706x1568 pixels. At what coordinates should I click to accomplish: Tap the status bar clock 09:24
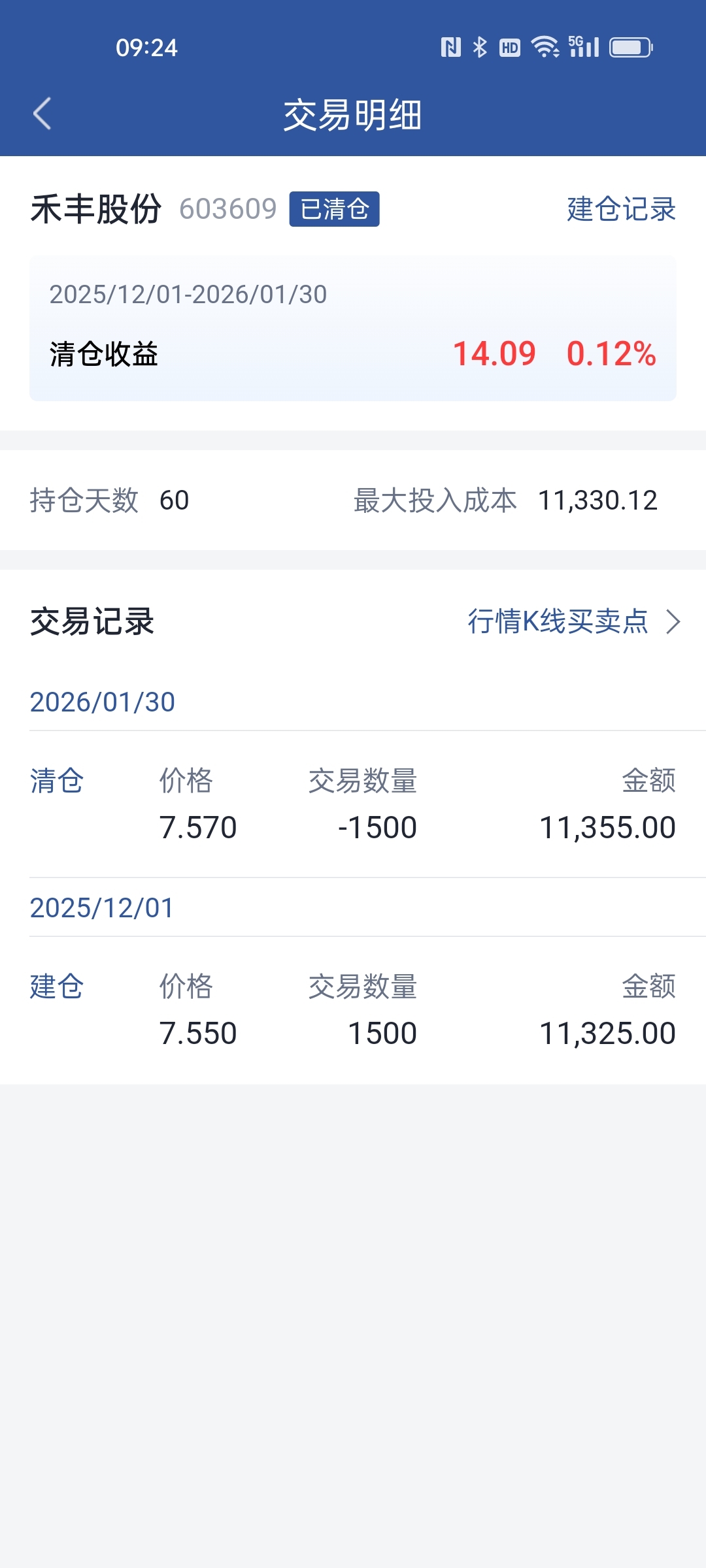click(x=146, y=48)
